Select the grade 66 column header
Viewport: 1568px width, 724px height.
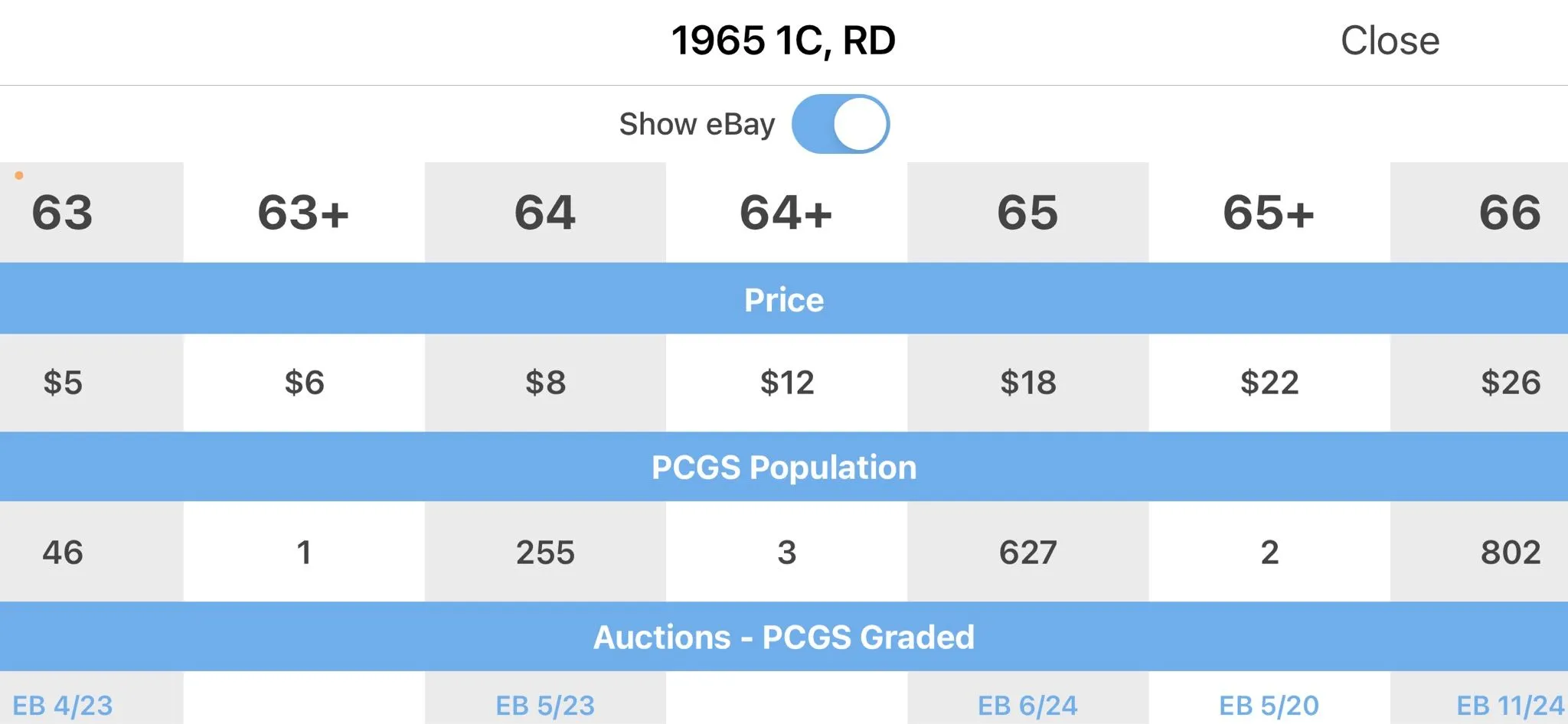tap(1510, 212)
